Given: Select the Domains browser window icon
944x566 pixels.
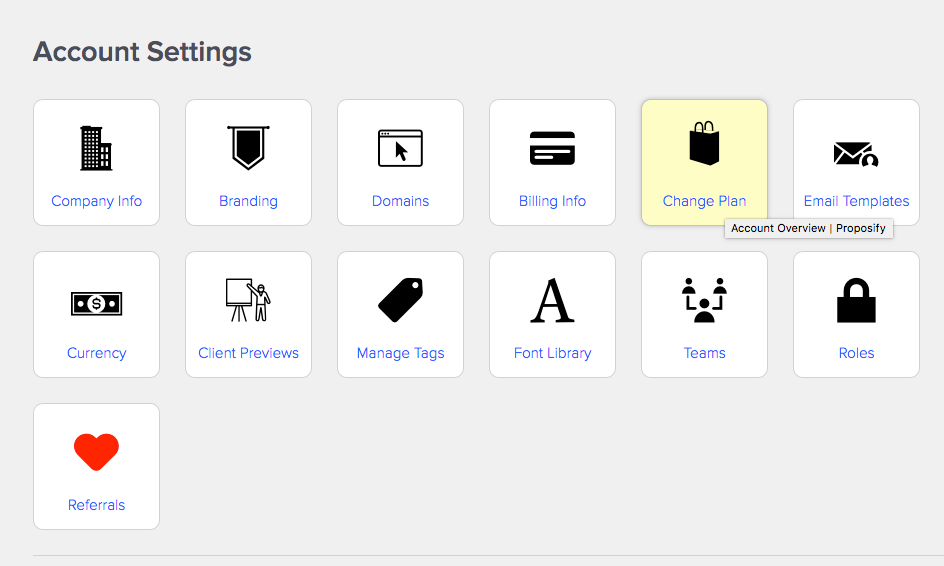Looking at the screenshot, I should tap(400, 148).
